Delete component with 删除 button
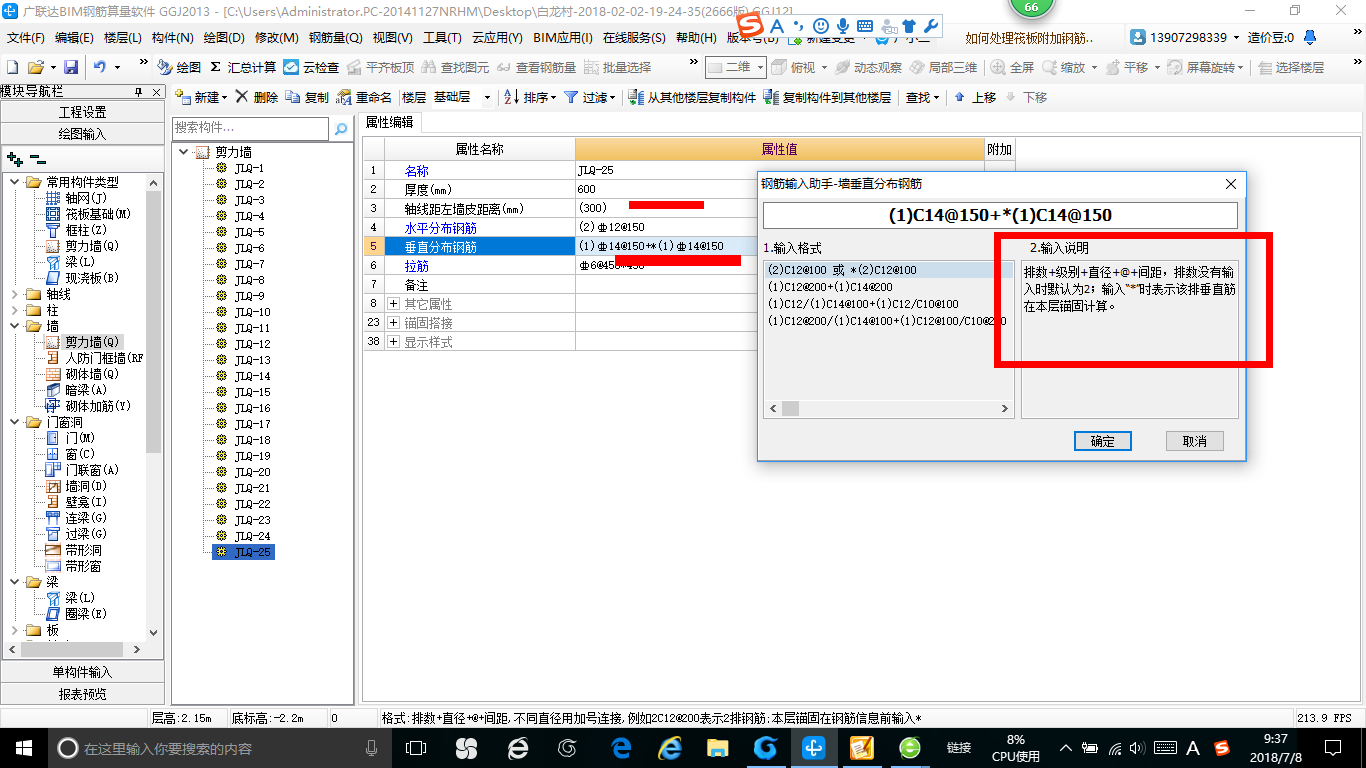The image size is (1366, 768). click(x=256, y=97)
